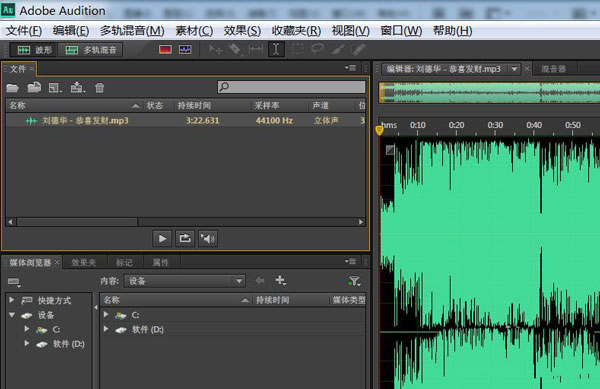Viewport: 600px width, 389px height.
Task: Switch to the 效果夹 tab
Action: (84, 262)
